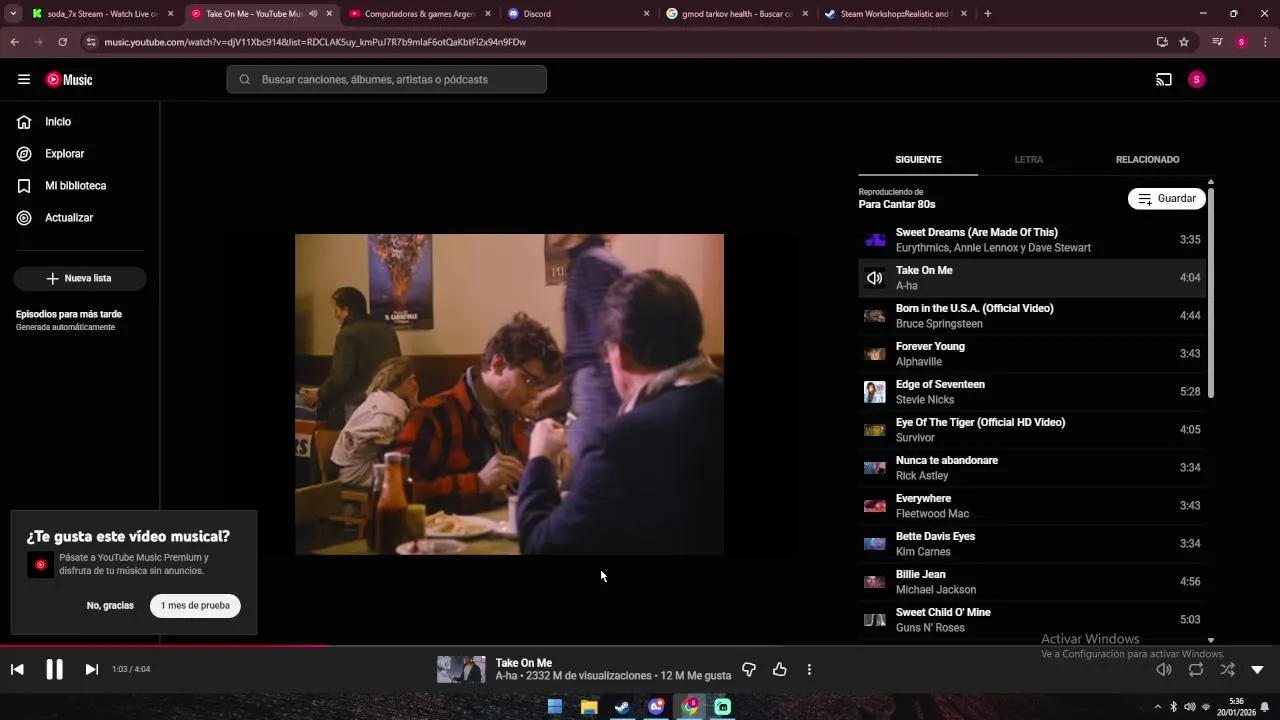
Task: Play Born in the U.S.A. from queue
Action: pos(1032,316)
